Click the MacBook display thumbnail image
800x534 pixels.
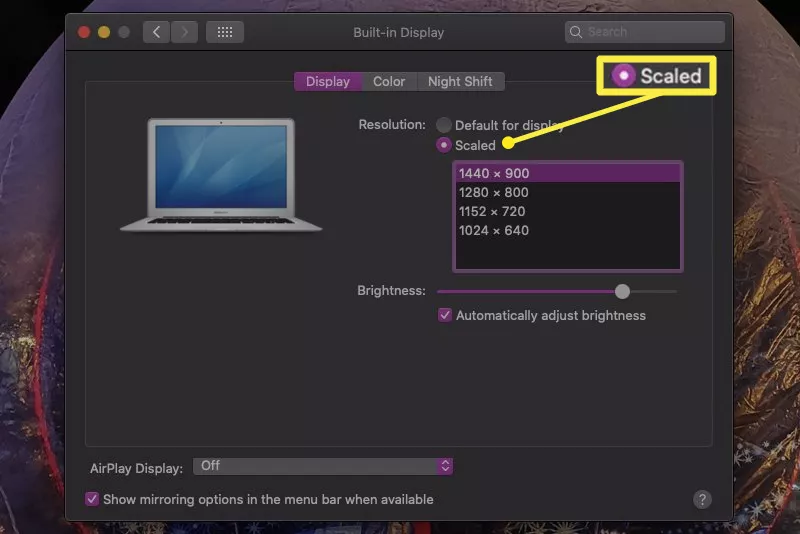coord(221,175)
